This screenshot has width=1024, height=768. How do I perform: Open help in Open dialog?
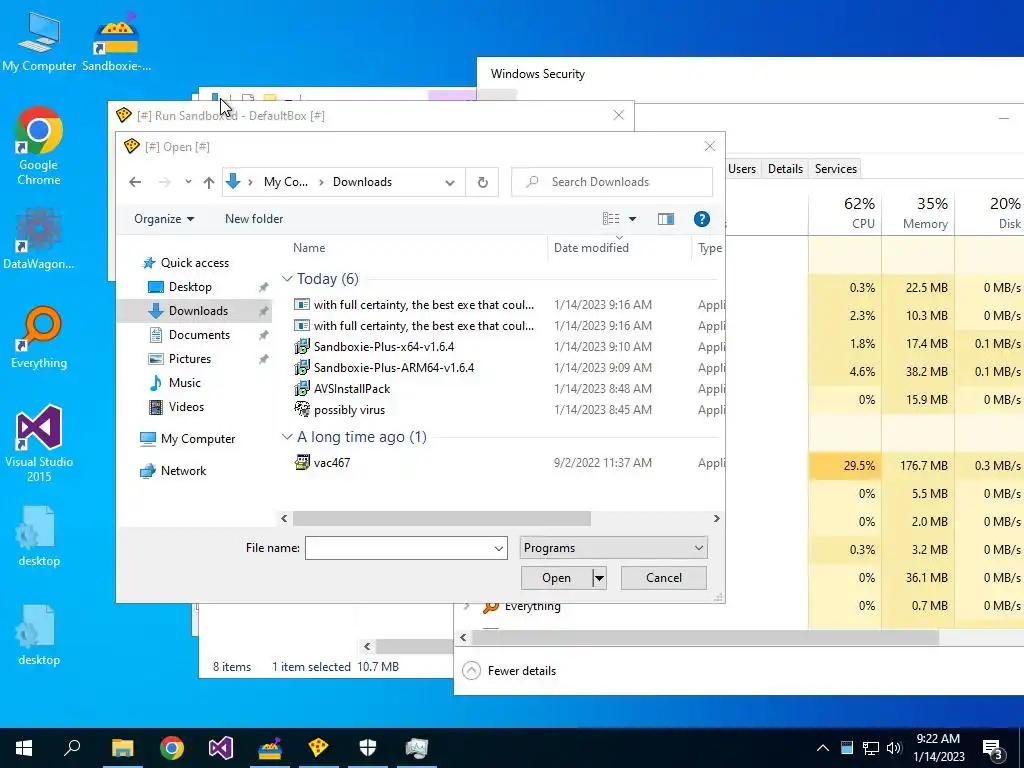pyautogui.click(x=701, y=219)
